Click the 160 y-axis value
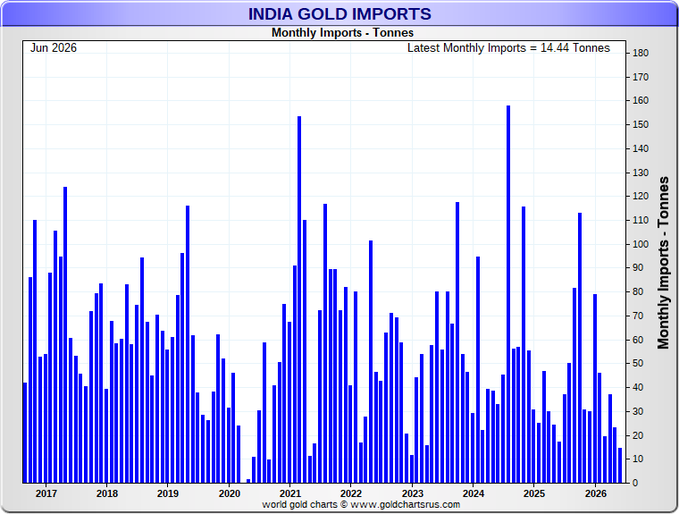The image size is (679, 514). 640,100
